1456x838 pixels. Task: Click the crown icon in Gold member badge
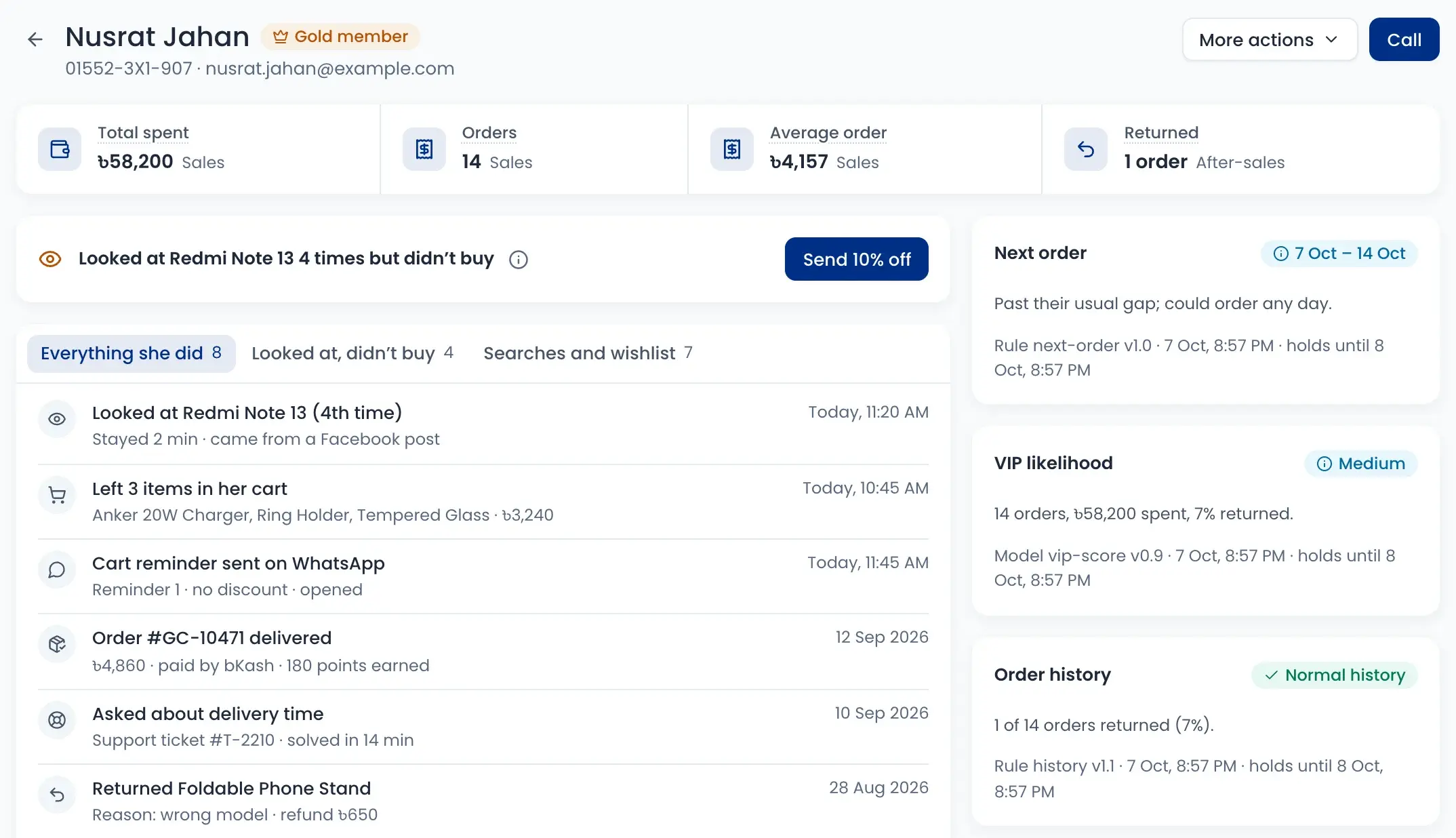[280, 37]
